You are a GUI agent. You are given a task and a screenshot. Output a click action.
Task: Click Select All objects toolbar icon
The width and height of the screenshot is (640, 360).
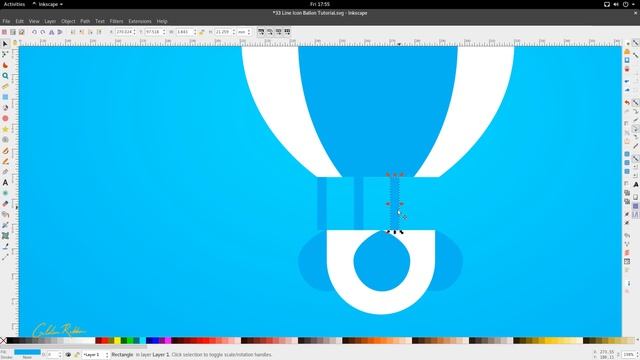coord(4,32)
